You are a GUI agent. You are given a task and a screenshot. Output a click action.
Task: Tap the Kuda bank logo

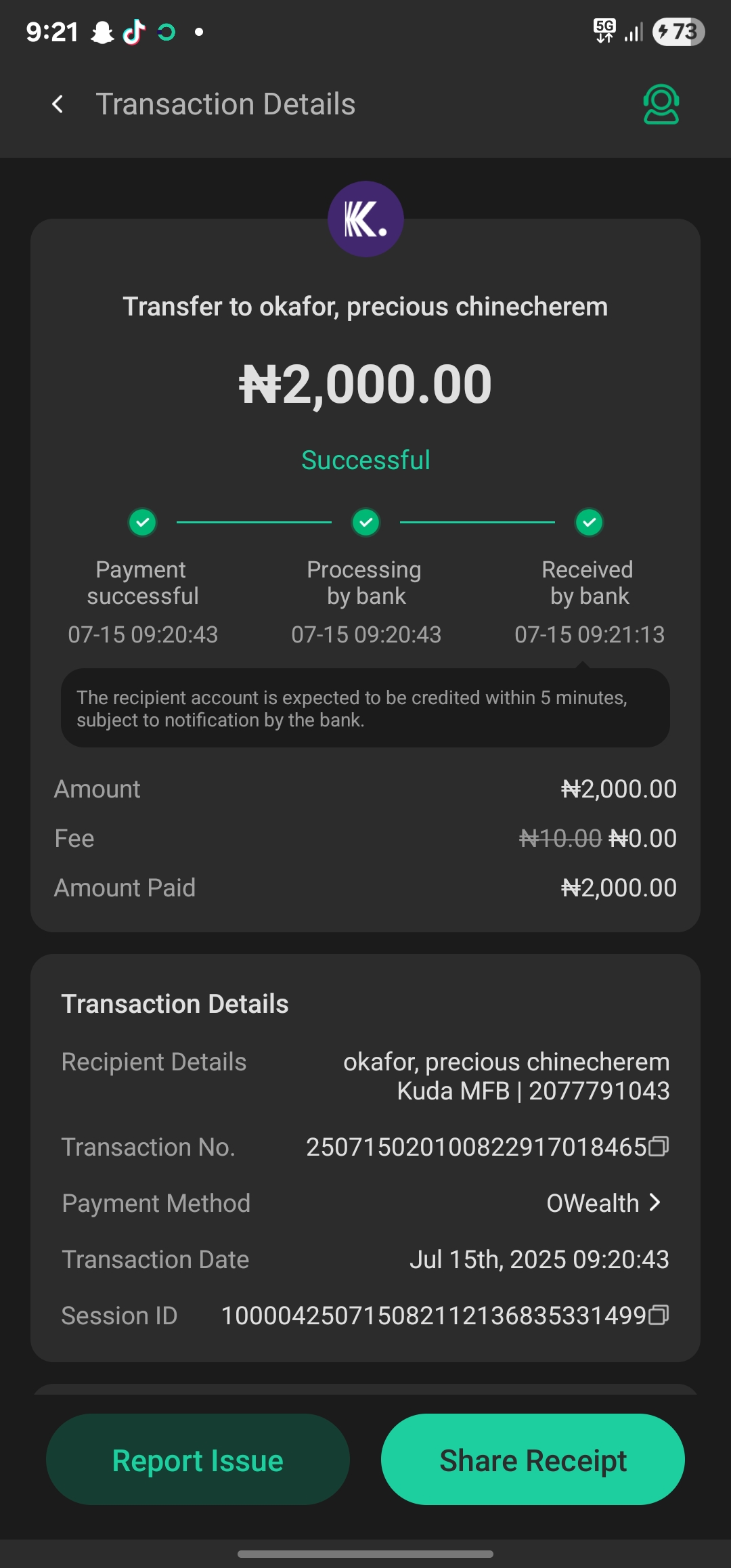[x=365, y=219]
